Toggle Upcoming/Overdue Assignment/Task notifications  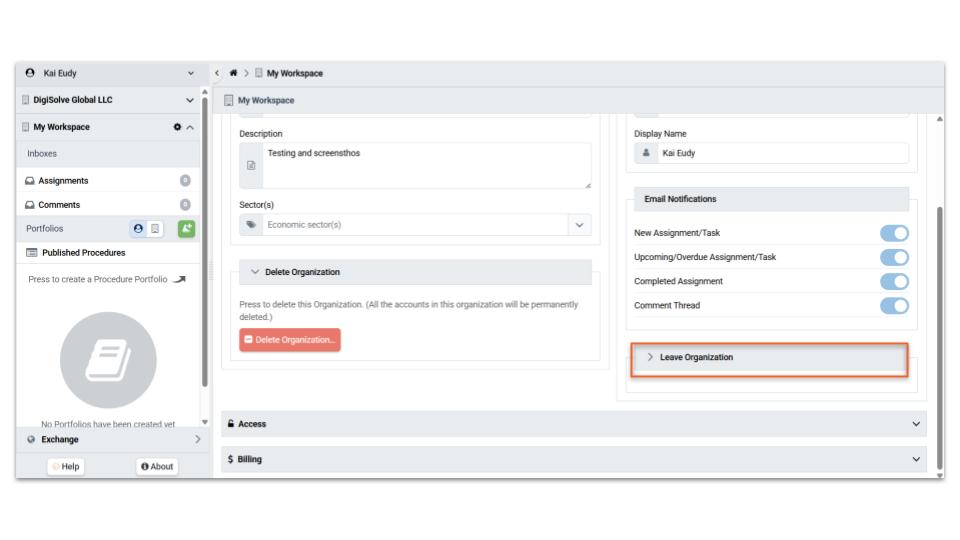coord(894,257)
